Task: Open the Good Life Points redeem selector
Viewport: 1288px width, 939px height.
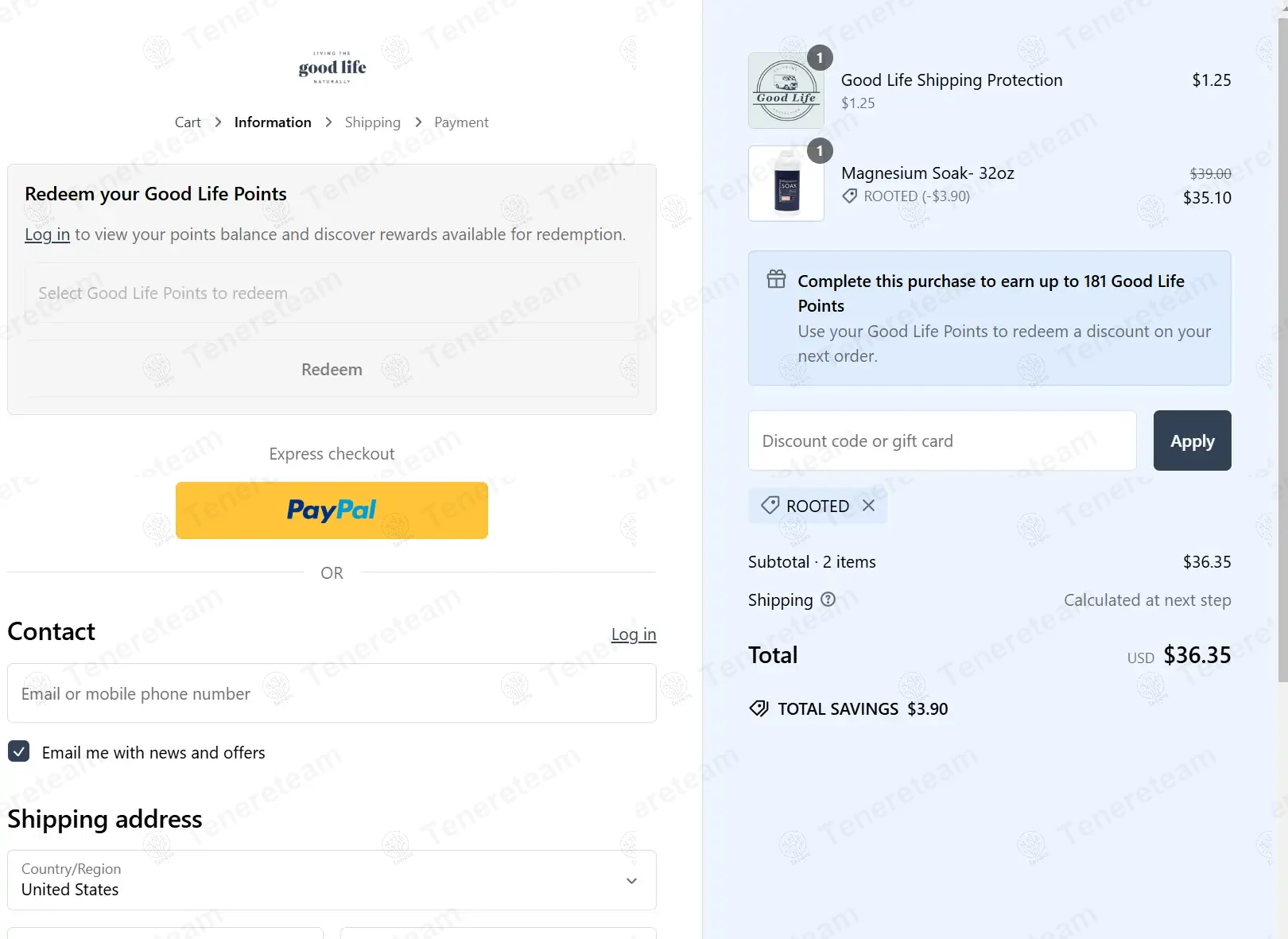Action: pos(332,293)
